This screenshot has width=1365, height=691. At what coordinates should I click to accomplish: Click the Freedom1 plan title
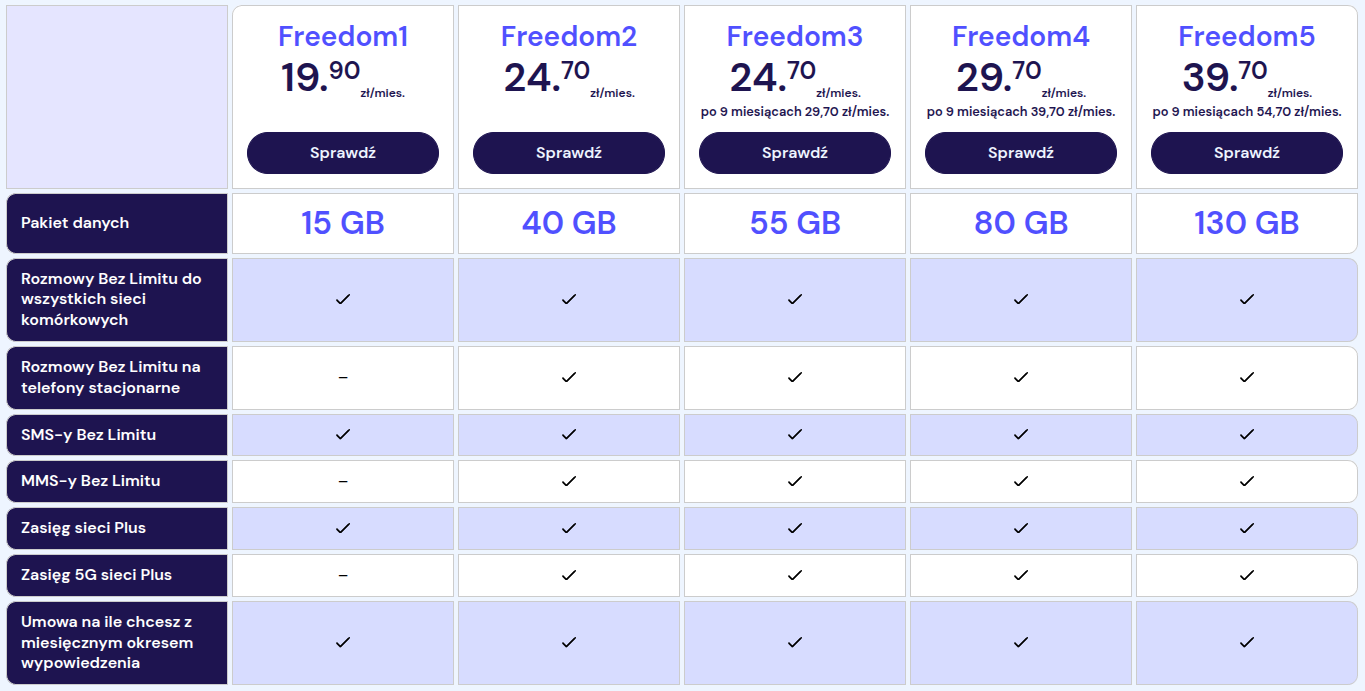click(x=342, y=37)
